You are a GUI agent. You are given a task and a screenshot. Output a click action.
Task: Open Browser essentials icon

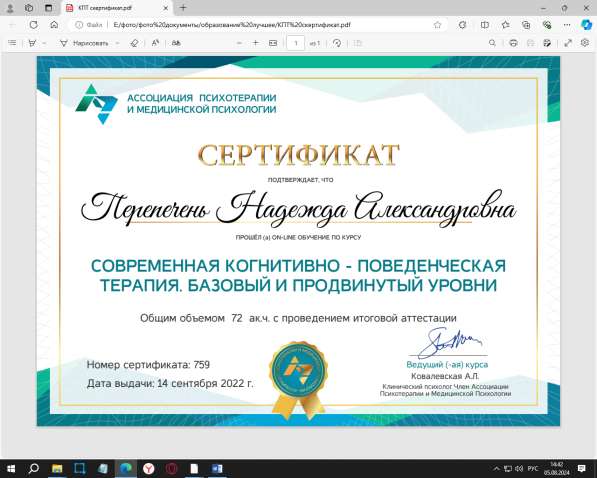[x=547, y=25]
